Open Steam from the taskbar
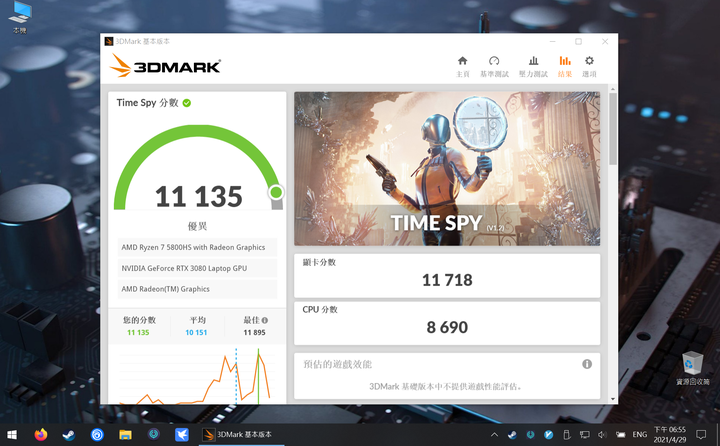 69,435
